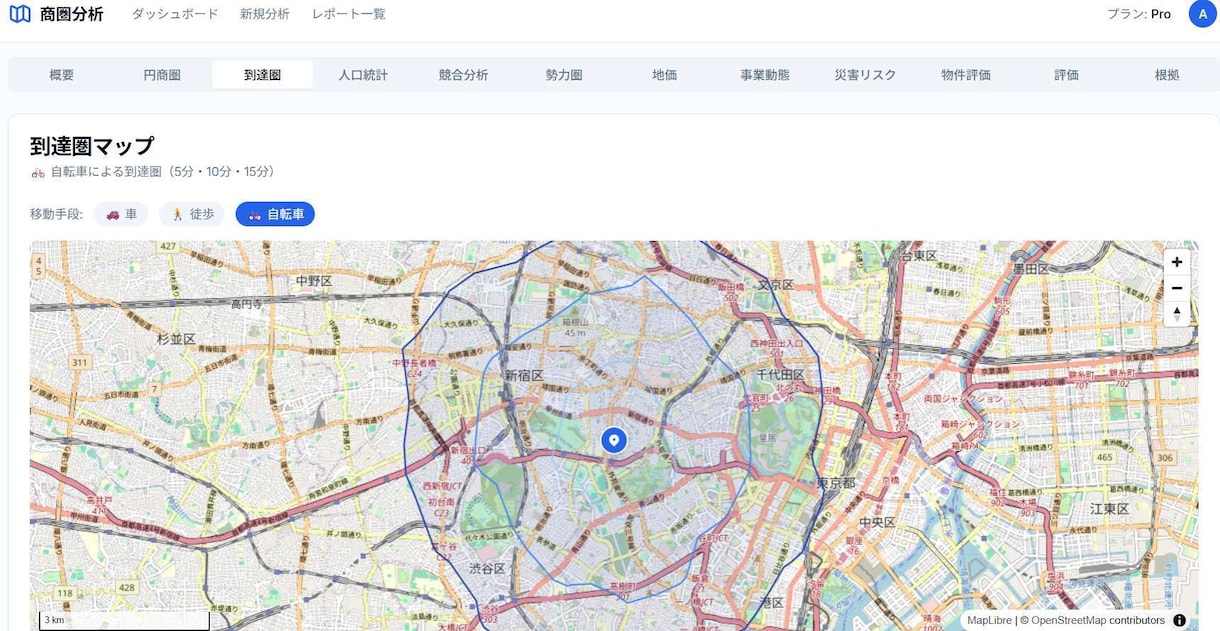The height and width of the screenshot is (631, 1220).
Task: Switch to the 円商圏 tab
Action: click(x=162, y=75)
